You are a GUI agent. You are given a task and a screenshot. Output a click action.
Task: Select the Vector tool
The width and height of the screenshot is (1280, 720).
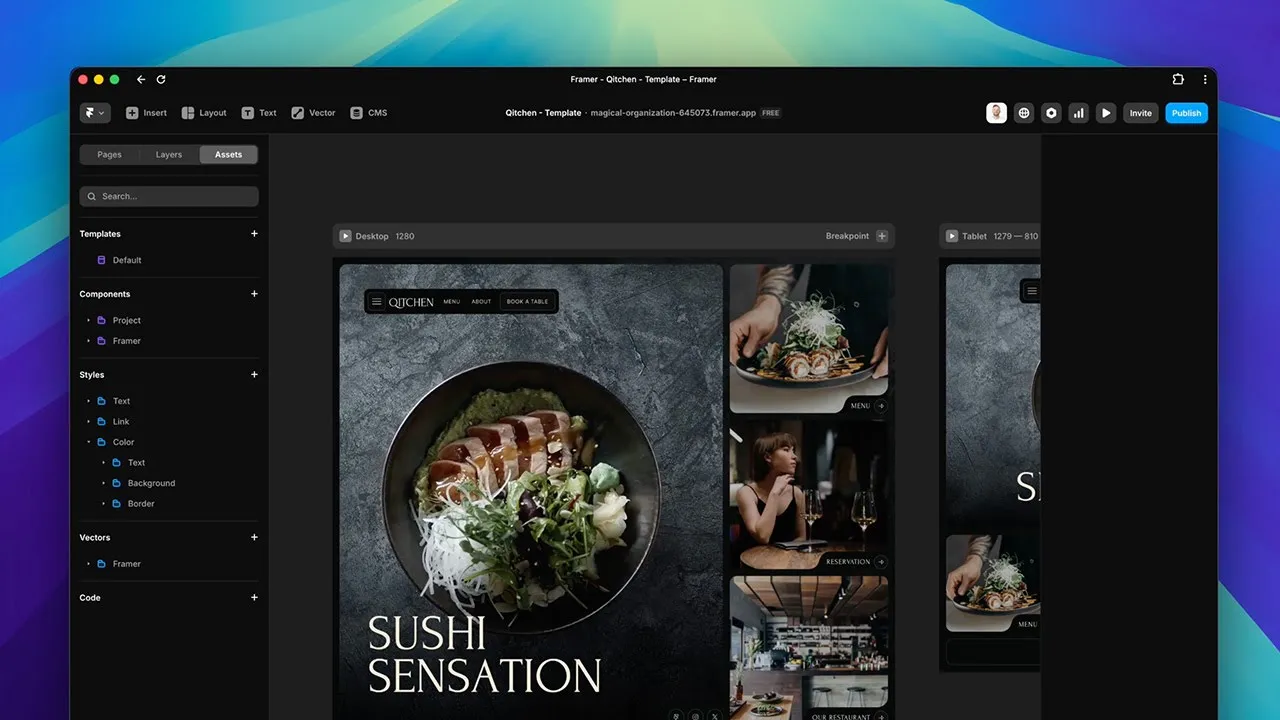[313, 113]
